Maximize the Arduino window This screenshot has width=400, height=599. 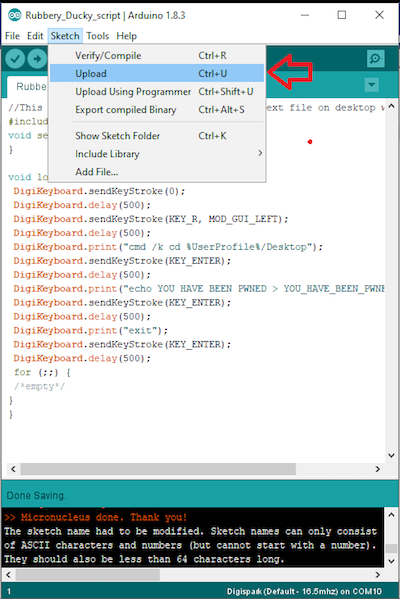(x=342, y=15)
